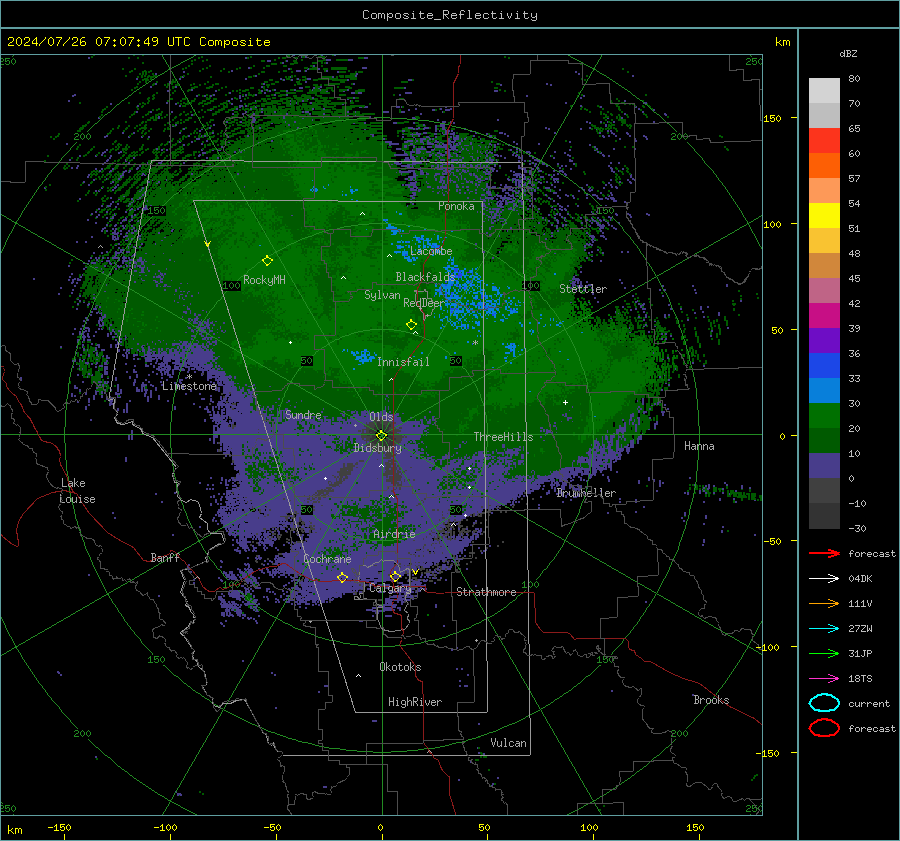Click the red forecast arrow in the legend
This screenshot has width=900, height=841.
pyautogui.click(x=824, y=553)
